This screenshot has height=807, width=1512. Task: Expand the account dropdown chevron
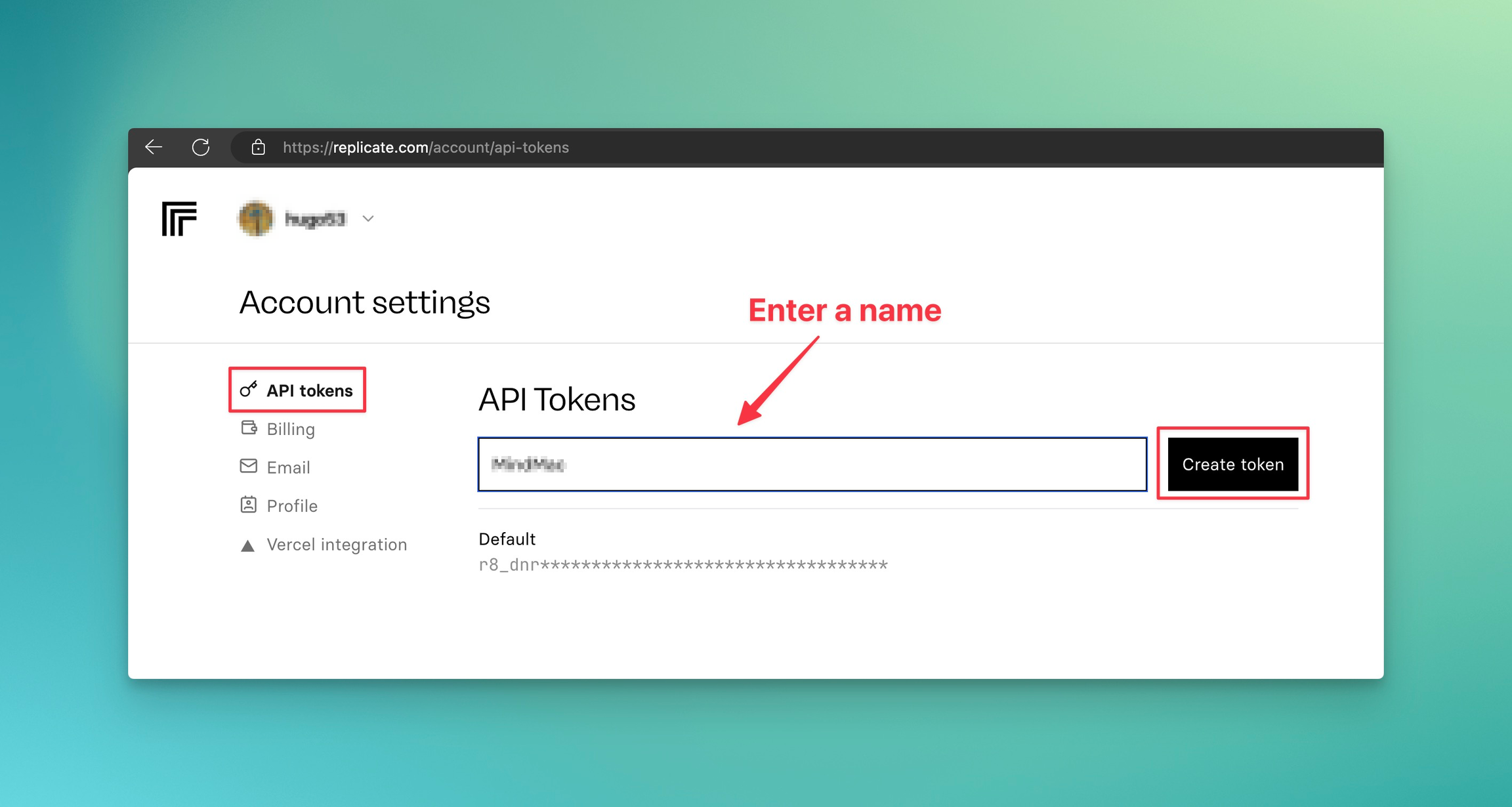pos(368,219)
